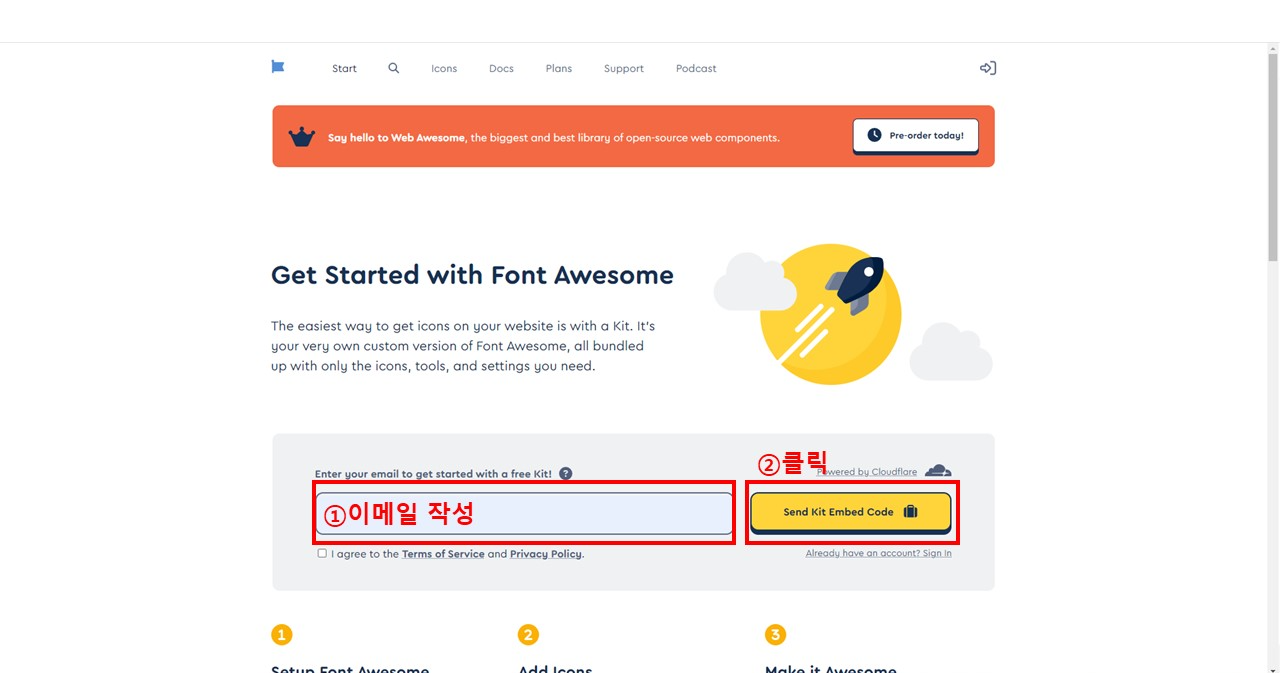
Task: Click the Get Started with Font Awesome heading
Action: click(472, 275)
